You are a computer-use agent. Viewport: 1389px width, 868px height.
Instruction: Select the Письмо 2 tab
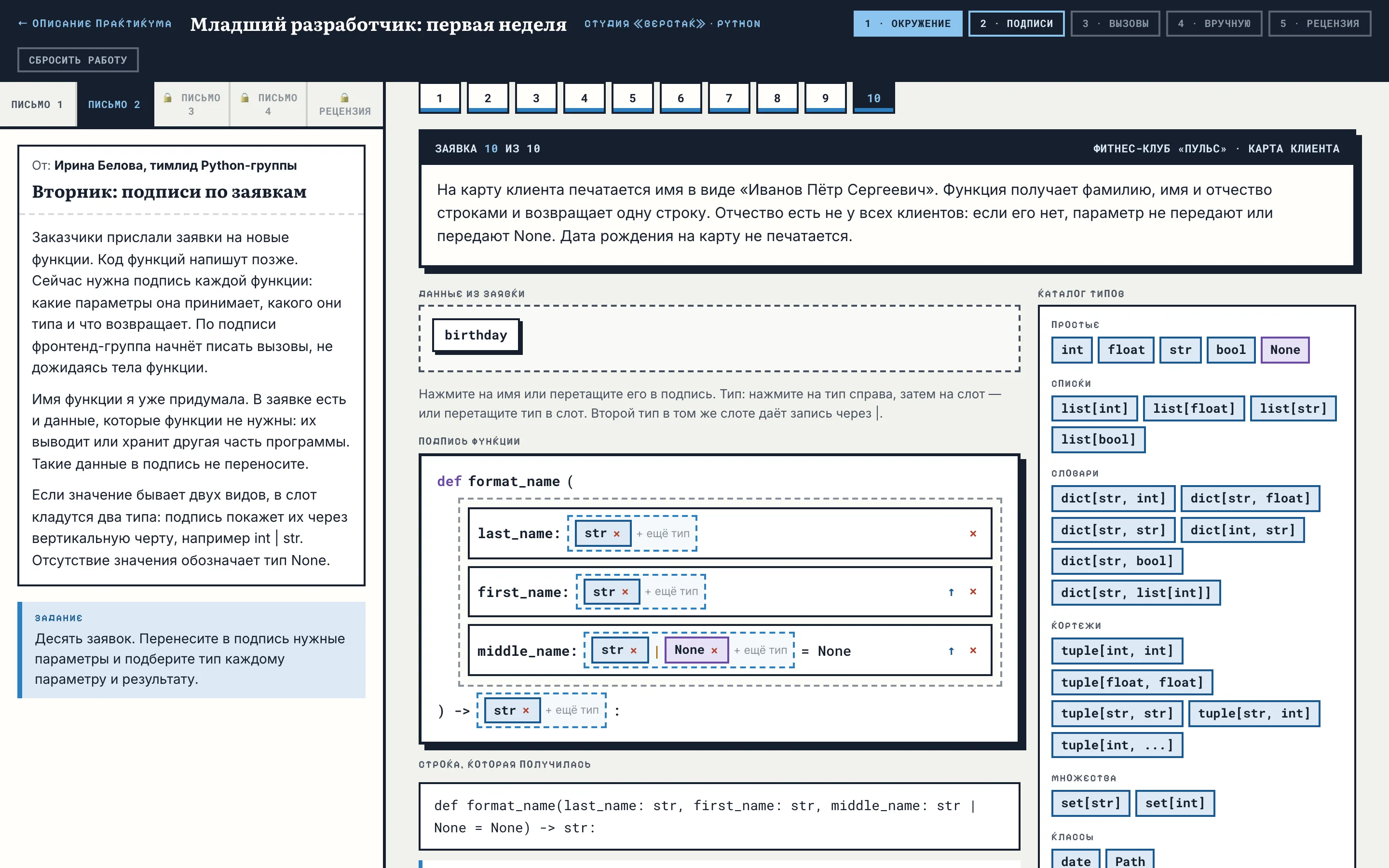coord(115,105)
